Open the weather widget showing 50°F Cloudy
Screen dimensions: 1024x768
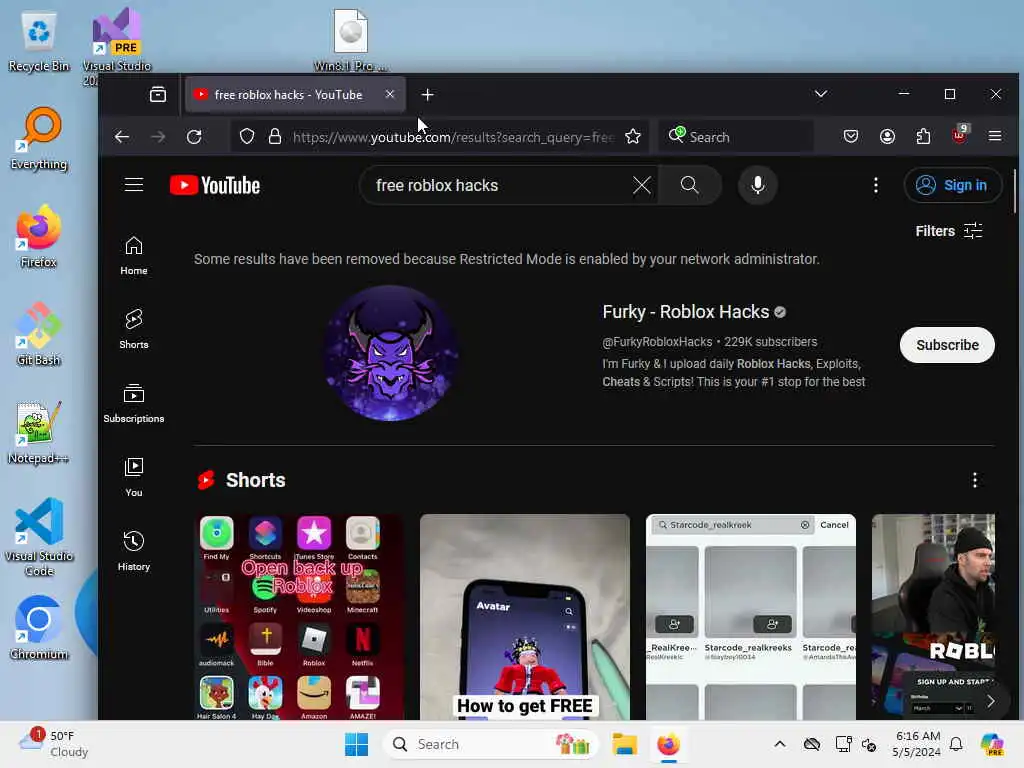pyautogui.click(x=54, y=744)
